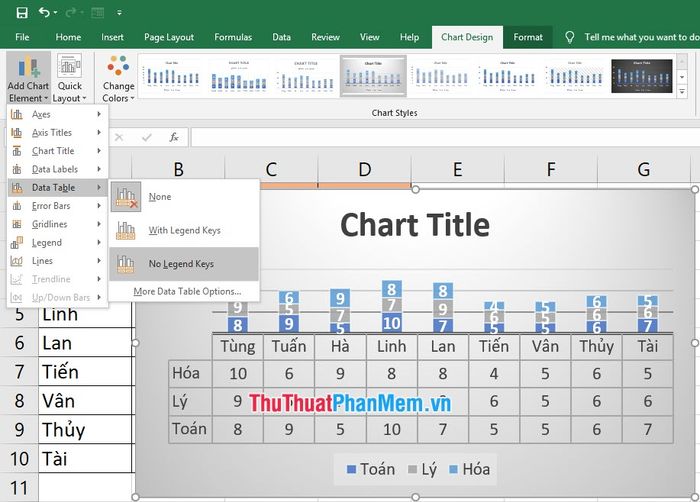700x502 pixels.
Task: Click the Insert Function fx icon
Action: pos(174,137)
